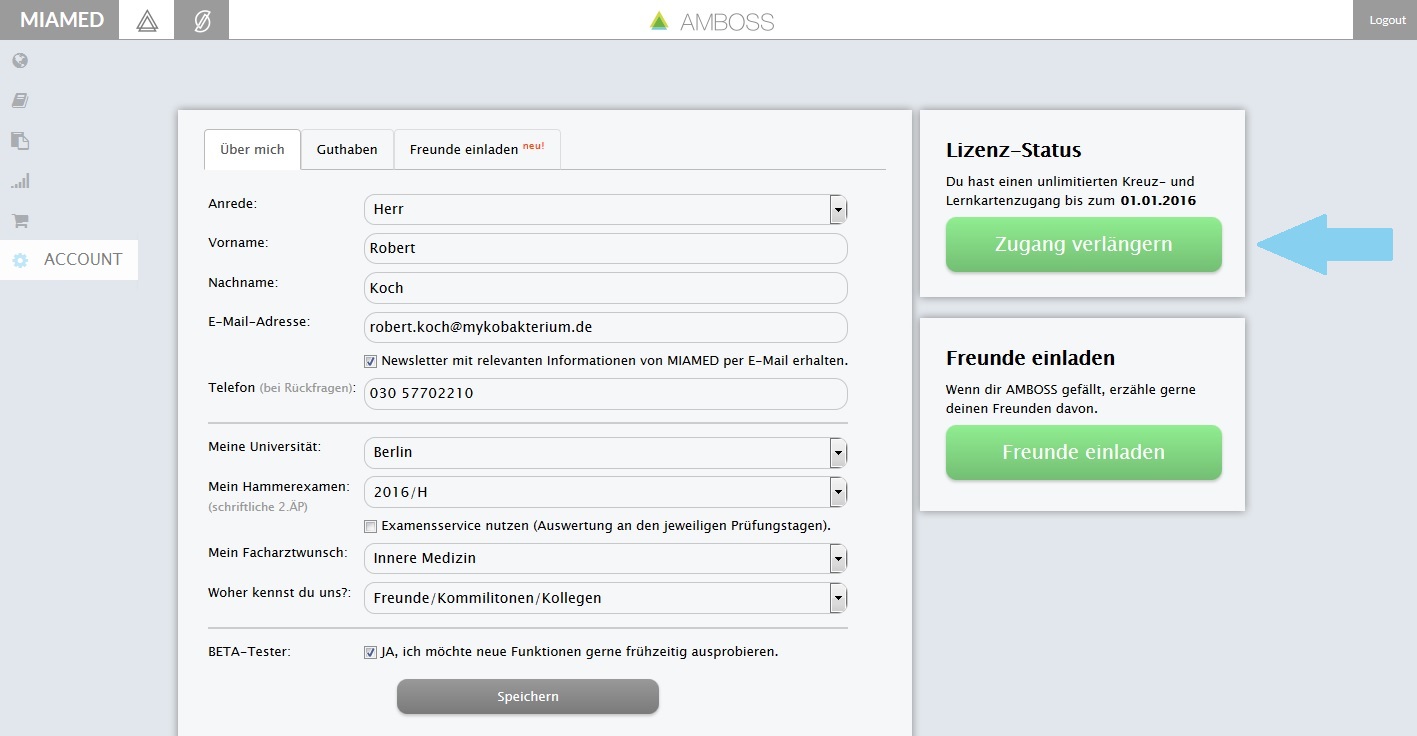Viewport: 1417px width, 736px height.
Task: Open the Meine Universität dropdown showing Berlin
Action: (x=606, y=452)
